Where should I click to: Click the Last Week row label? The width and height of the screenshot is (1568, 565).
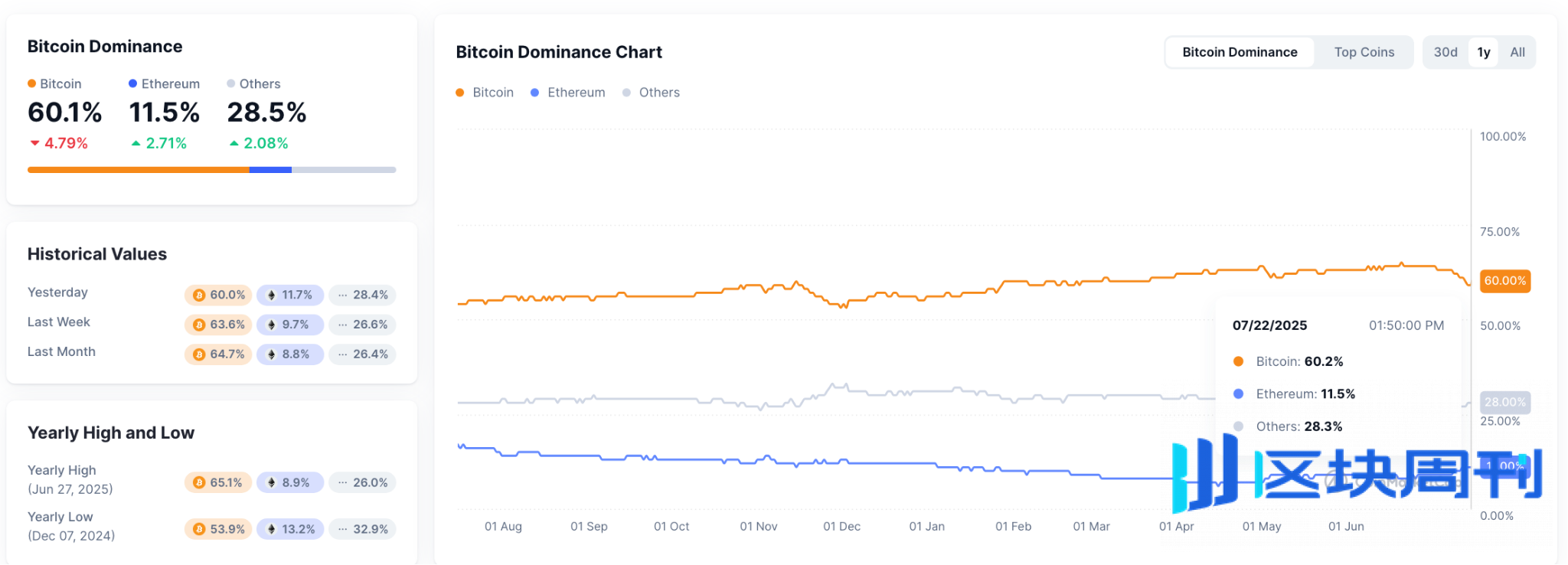click(x=59, y=322)
